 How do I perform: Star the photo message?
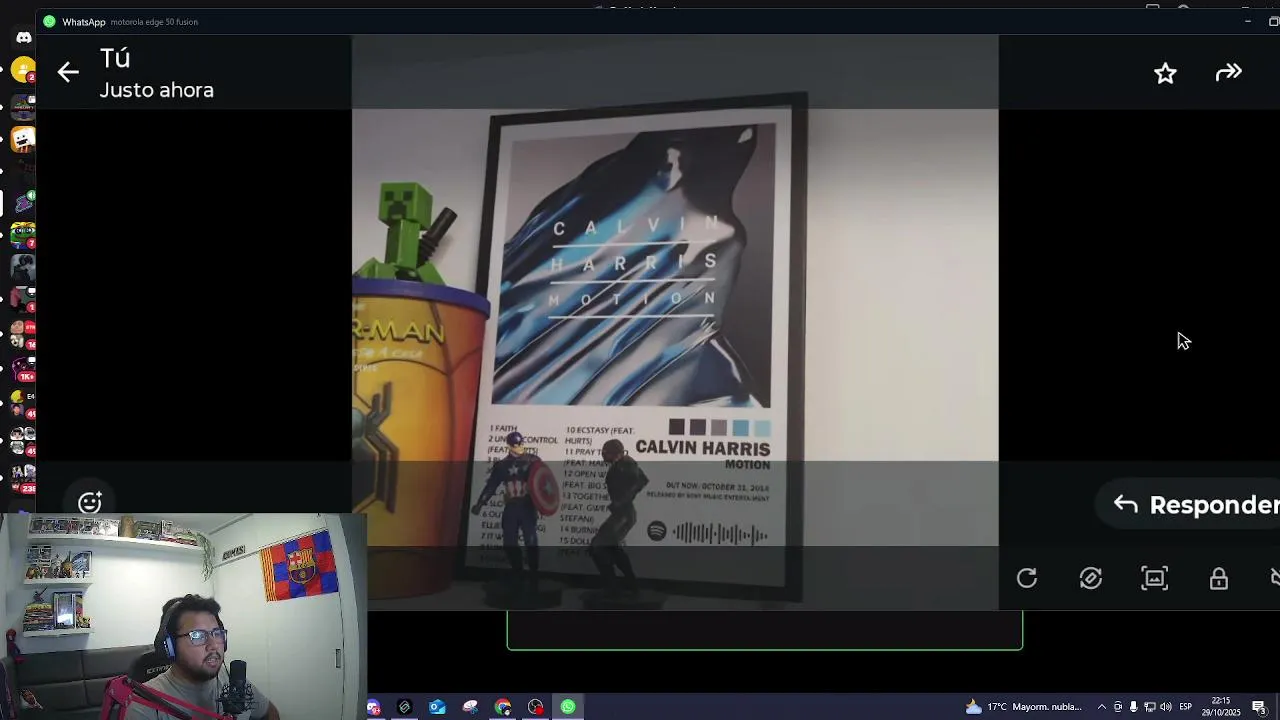[1165, 73]
